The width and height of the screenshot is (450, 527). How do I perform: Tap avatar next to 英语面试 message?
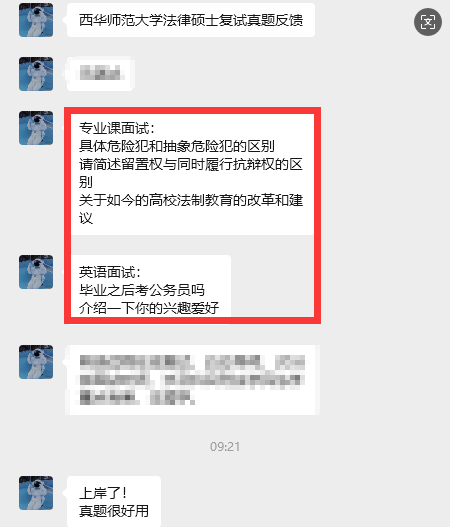point(36,272)
